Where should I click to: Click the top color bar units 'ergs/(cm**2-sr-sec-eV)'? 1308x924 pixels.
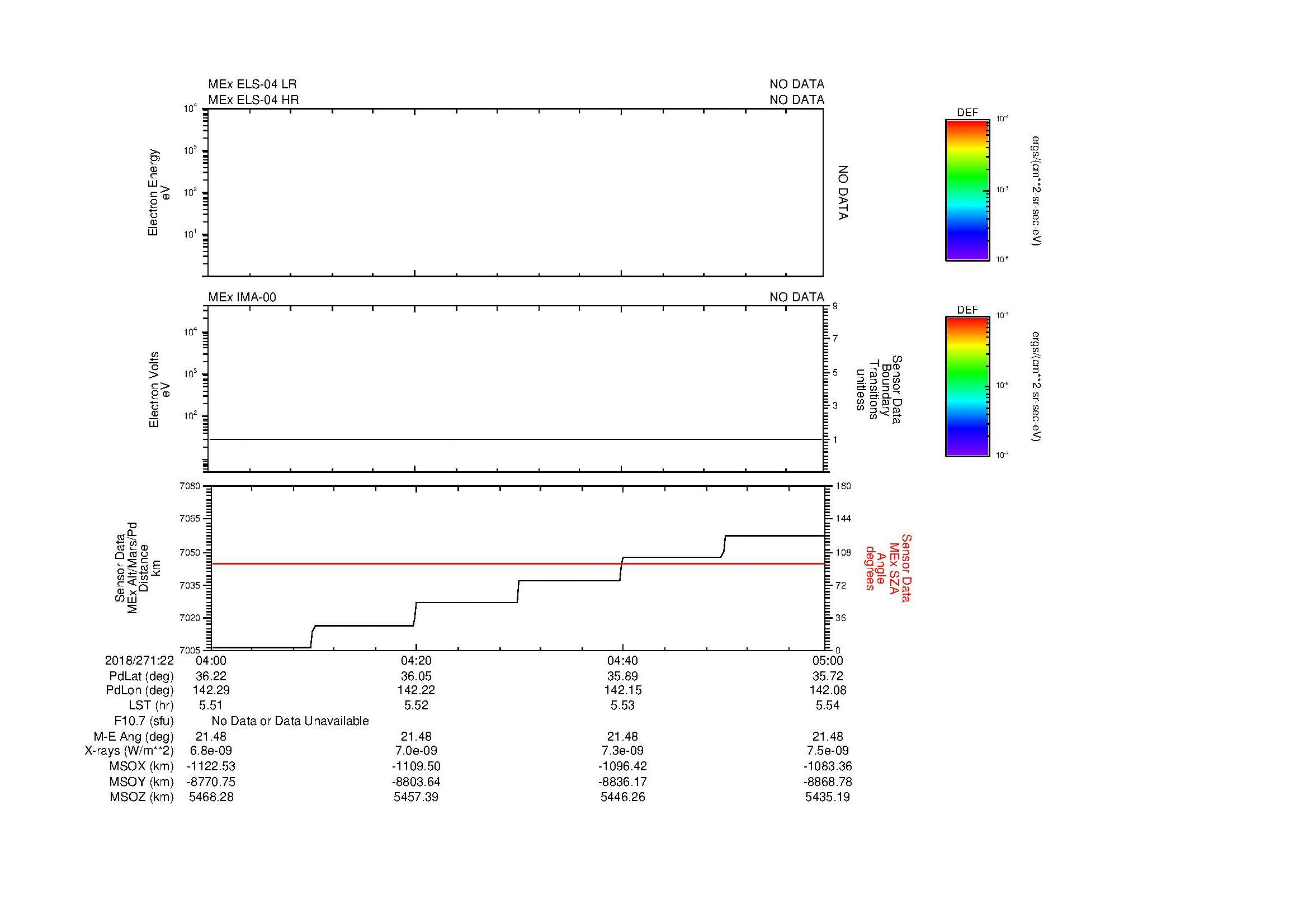click(1036, 190)
